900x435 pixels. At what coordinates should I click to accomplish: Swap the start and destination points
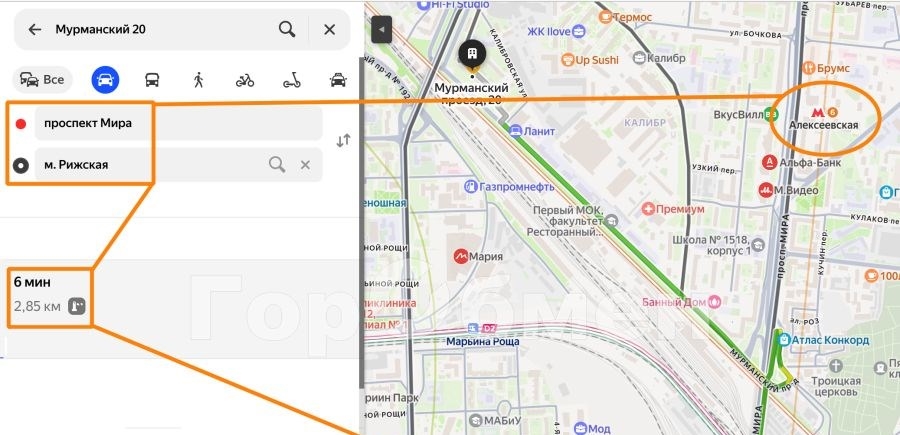(x=343, y=141)
